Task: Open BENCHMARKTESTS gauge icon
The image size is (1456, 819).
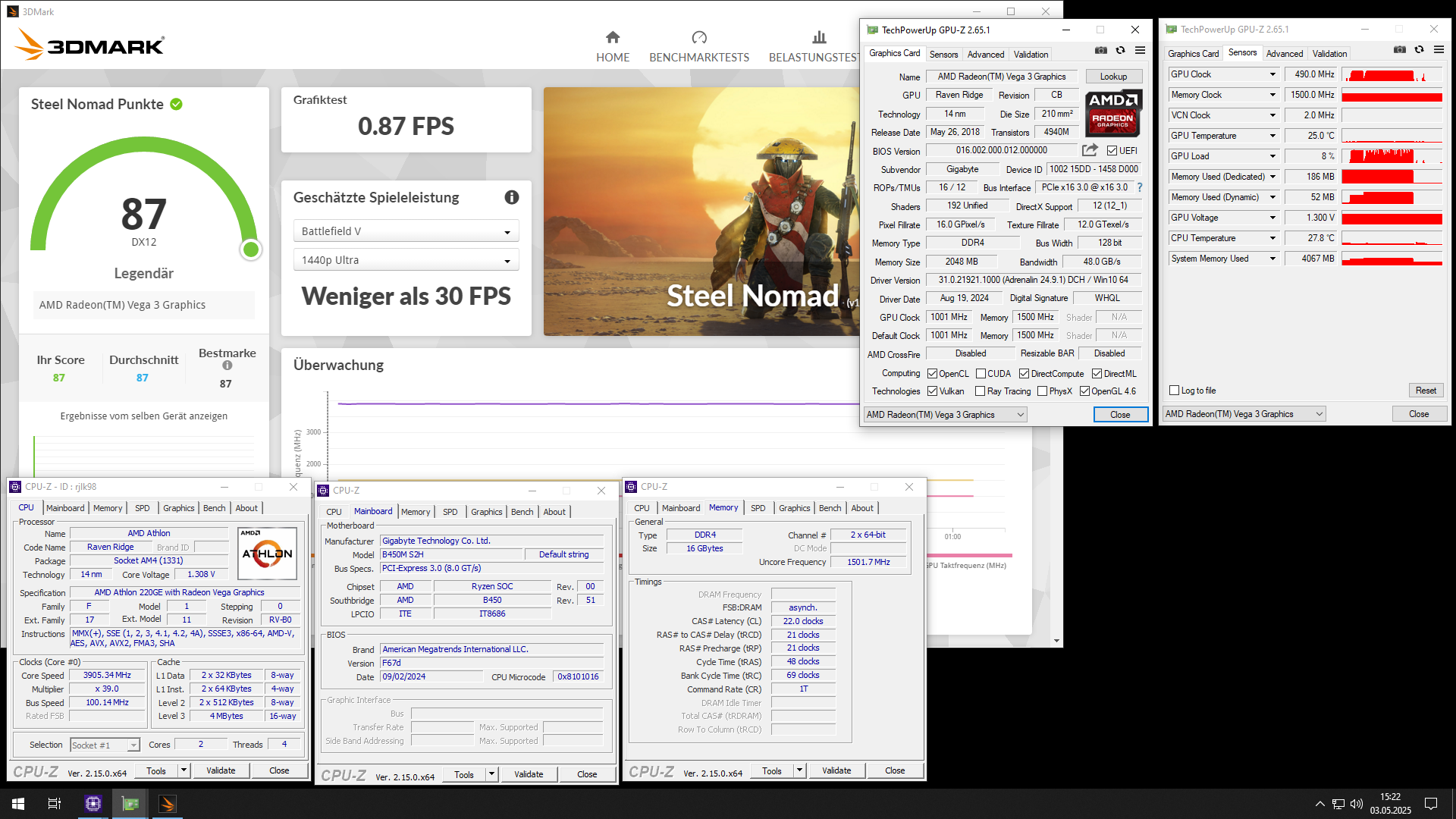Action: (699, 37)
